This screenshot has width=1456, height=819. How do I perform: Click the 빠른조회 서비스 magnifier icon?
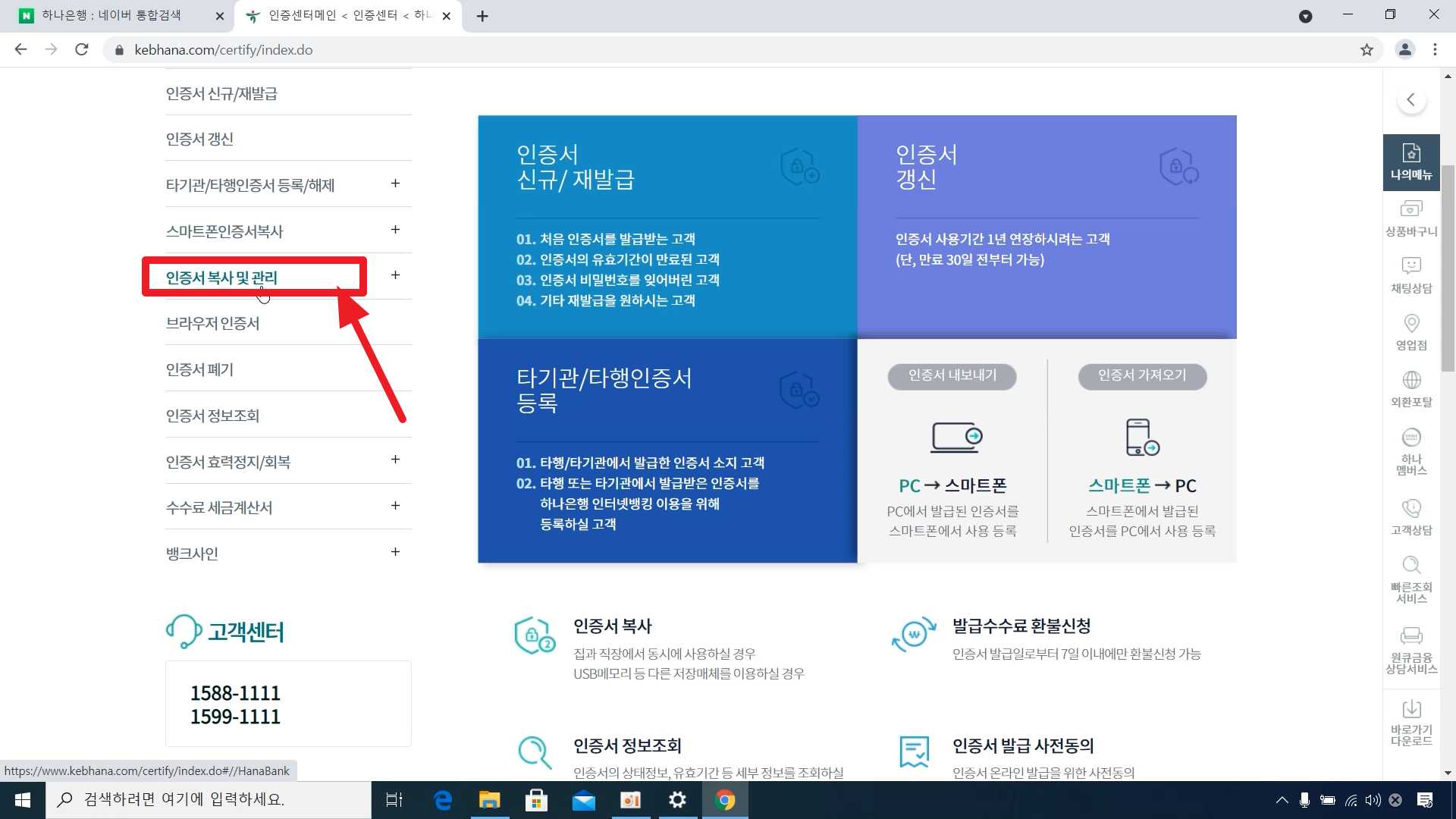pyautogui.click(x=1410, y=579)
